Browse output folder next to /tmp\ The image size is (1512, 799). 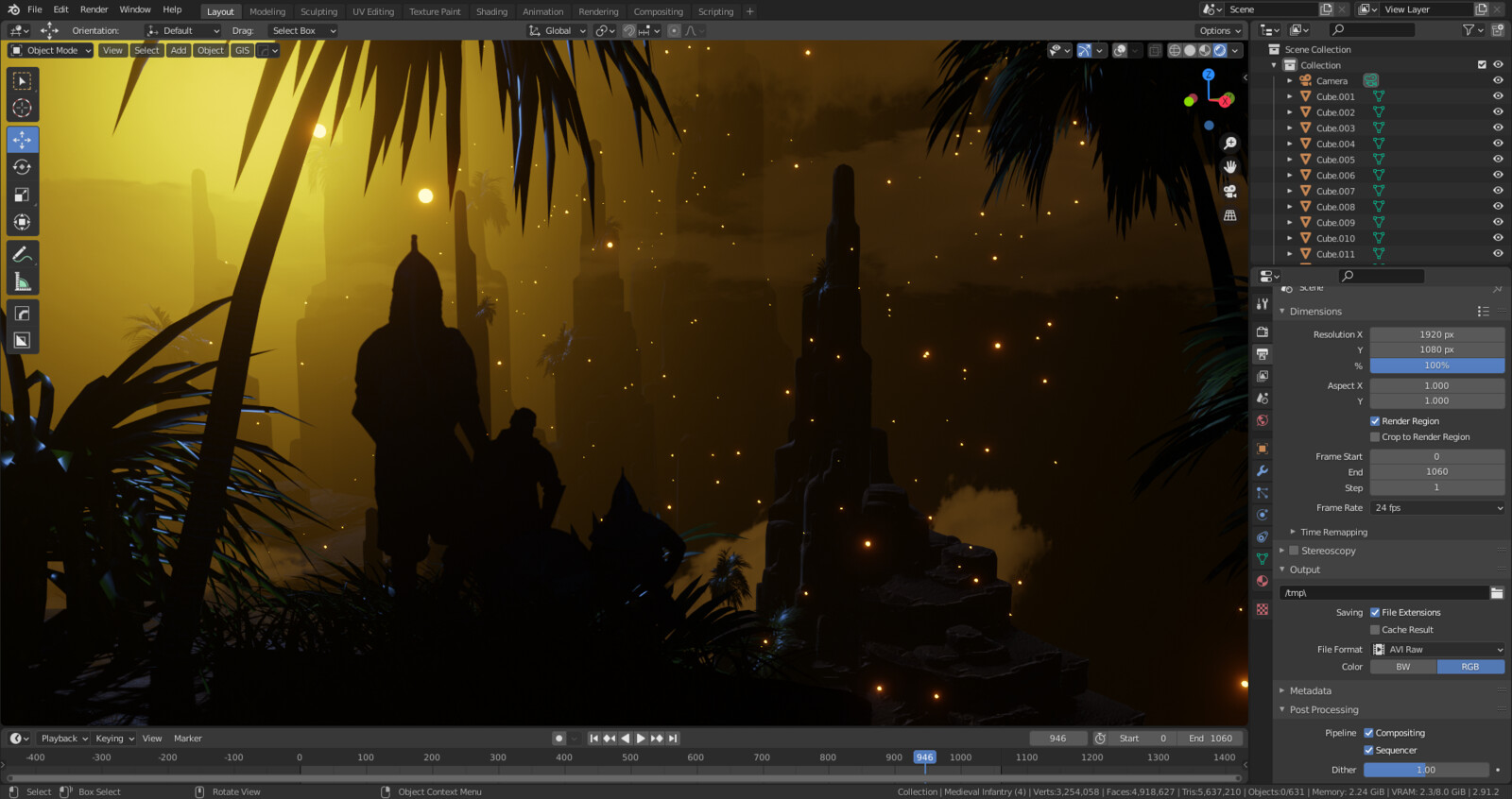(1497, 593)
